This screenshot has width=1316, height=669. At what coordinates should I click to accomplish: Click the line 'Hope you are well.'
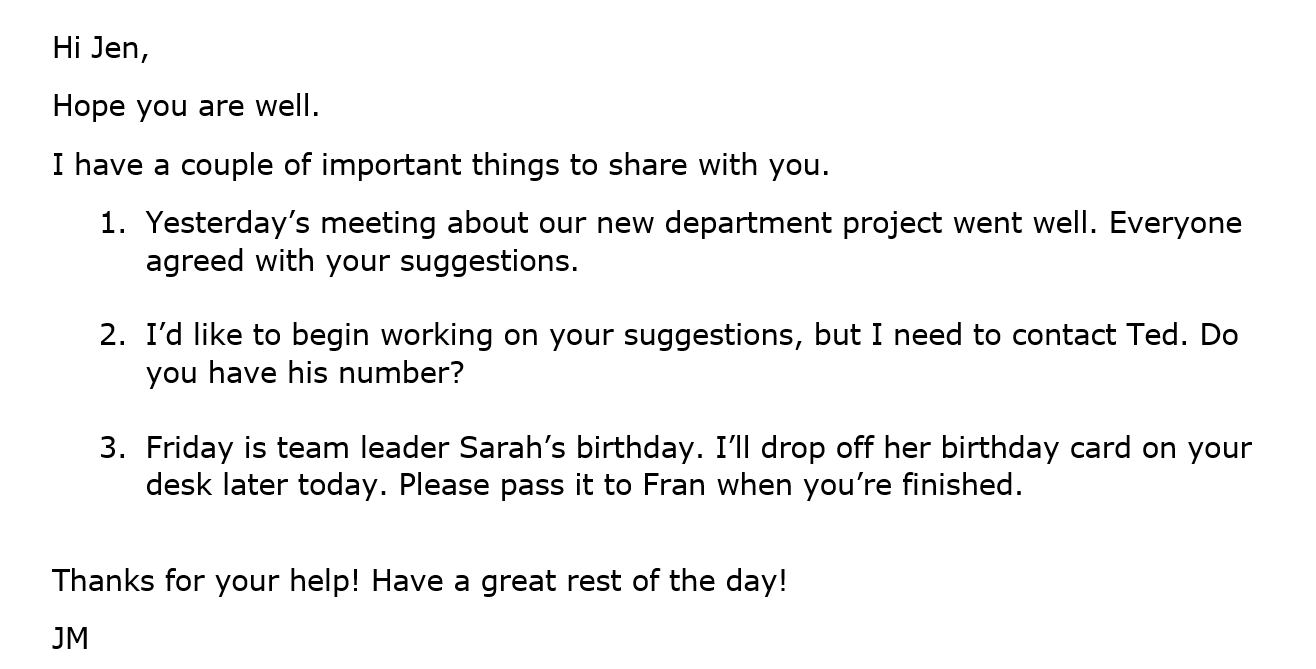click(x=186, y=106)
